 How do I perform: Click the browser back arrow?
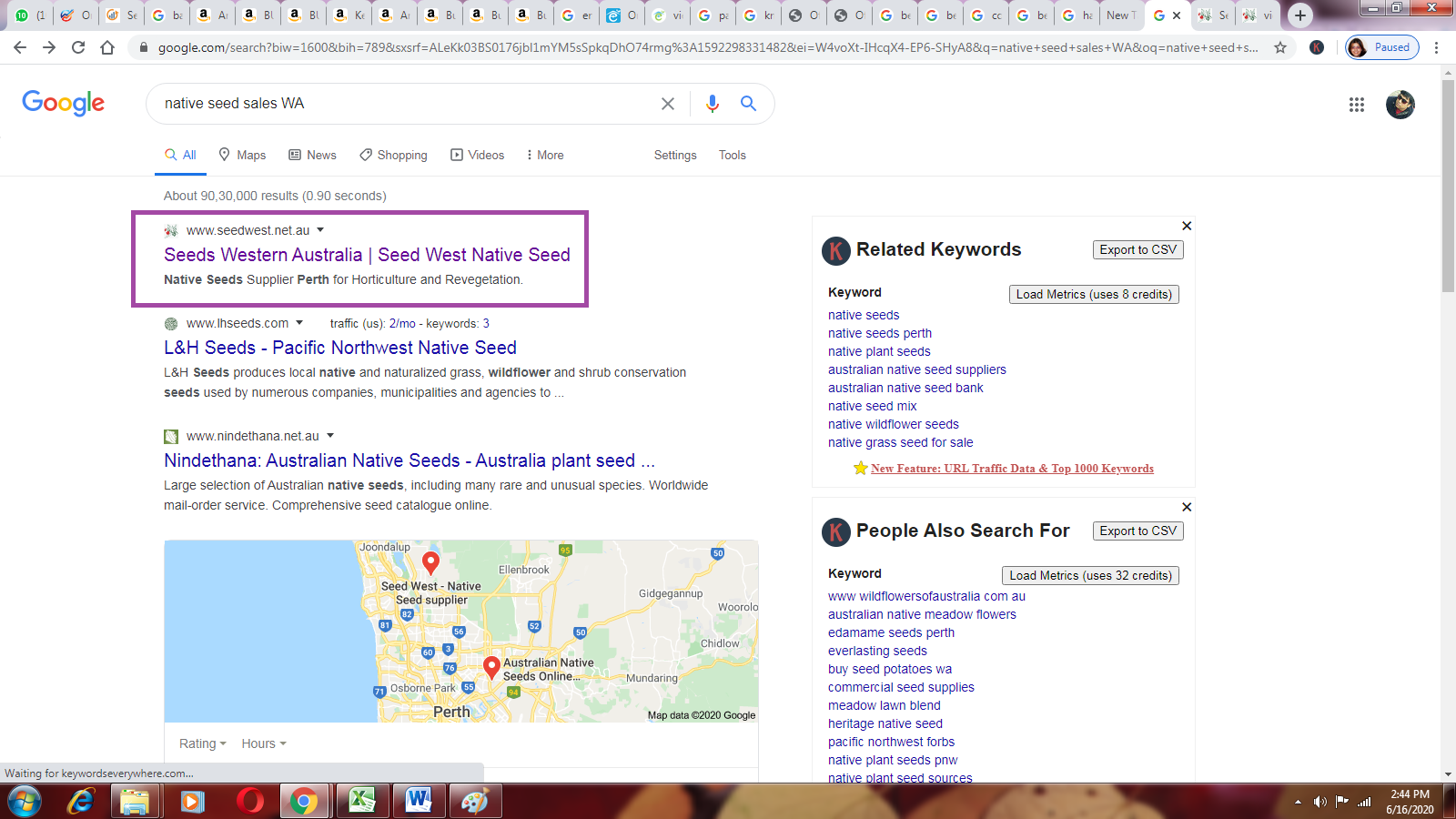pos(20,47)
